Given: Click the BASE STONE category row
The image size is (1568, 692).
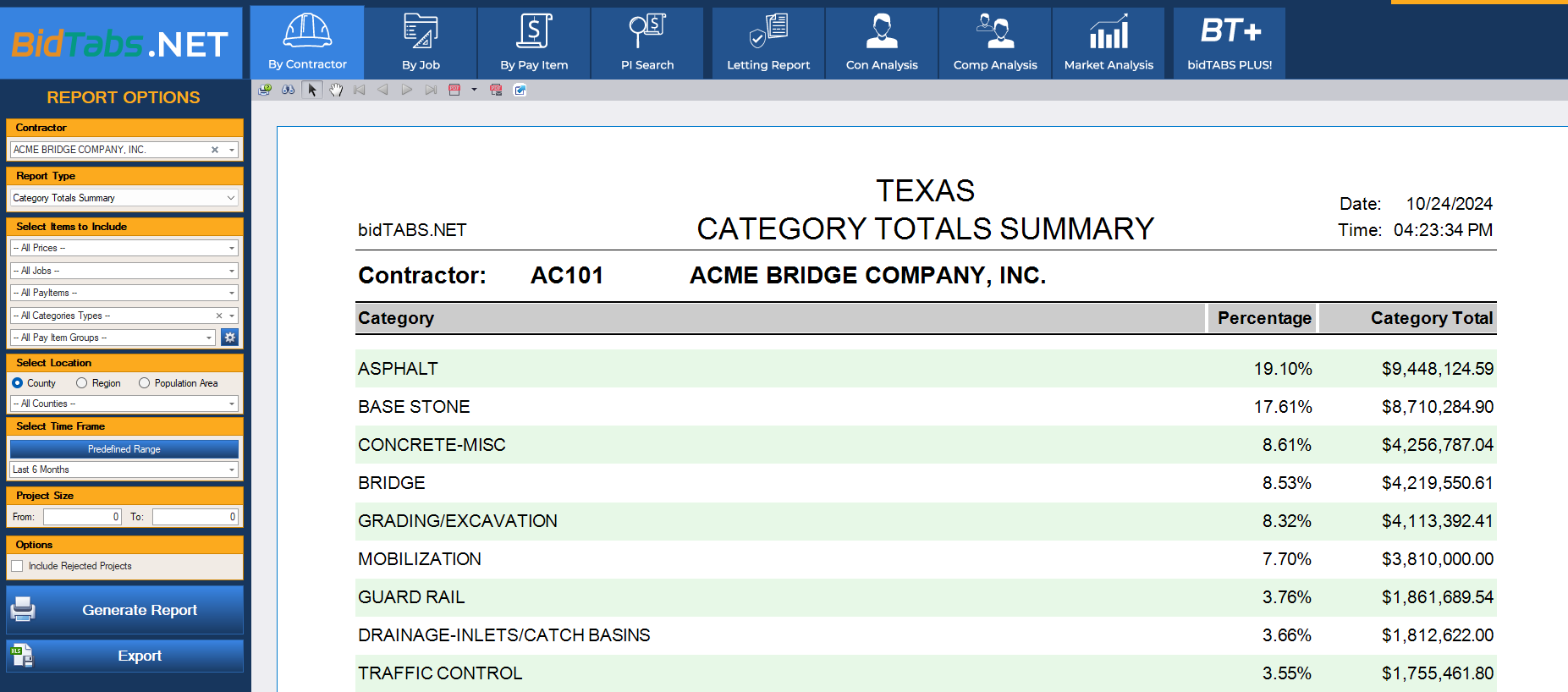Looking at the screenshot, I should point(926,407).
